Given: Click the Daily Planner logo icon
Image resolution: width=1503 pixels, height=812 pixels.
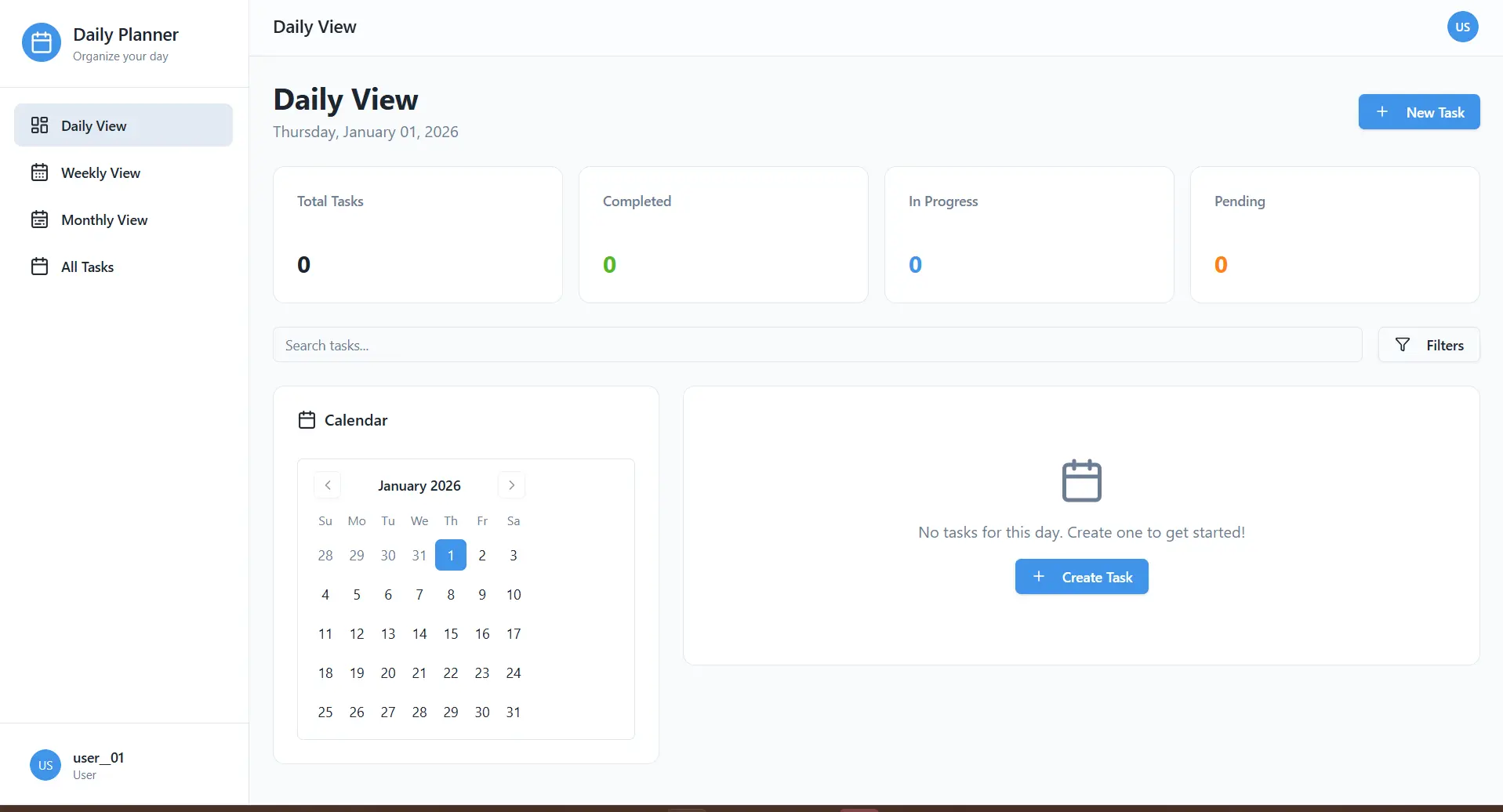Looking at the screenshot, I should click(41, 42).
